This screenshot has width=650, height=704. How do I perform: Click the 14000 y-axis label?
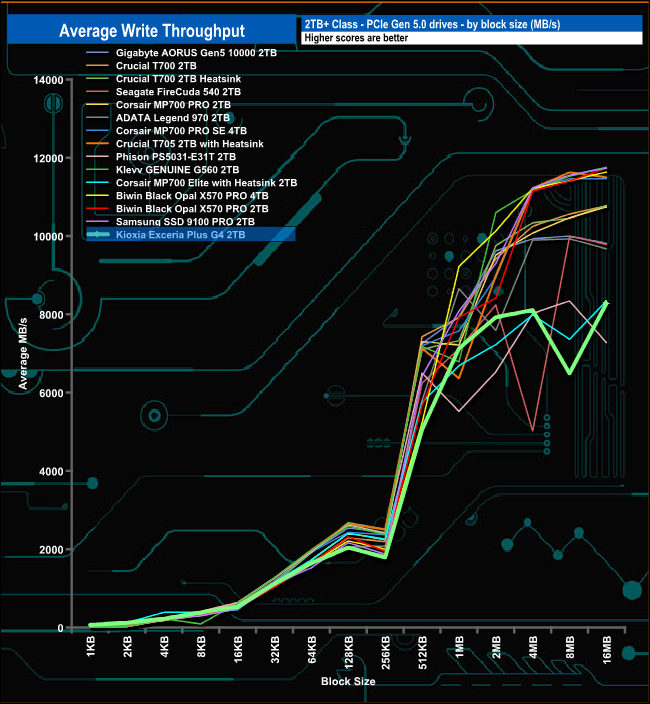click(48, 80)
